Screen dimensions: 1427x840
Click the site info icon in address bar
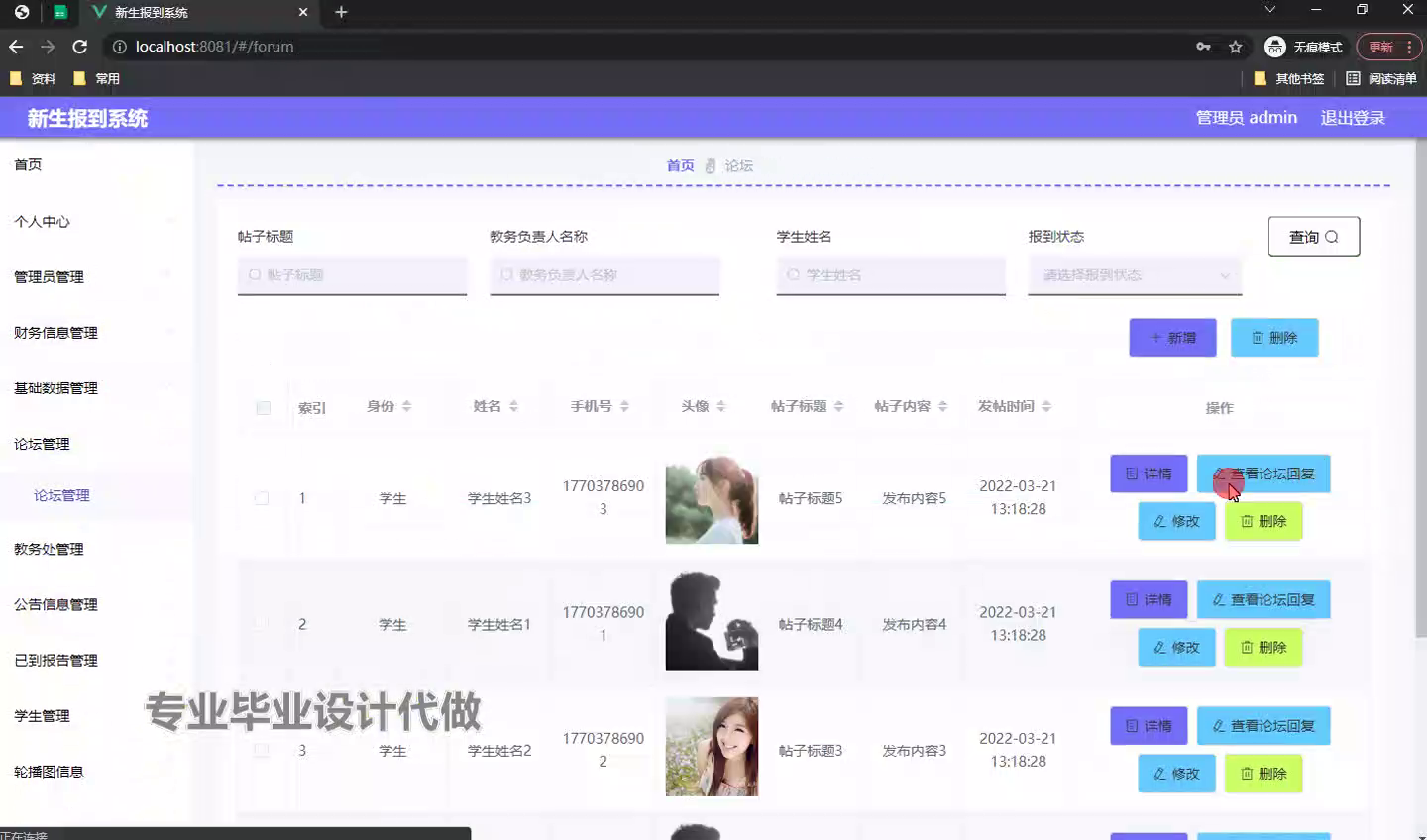(119, 47)
